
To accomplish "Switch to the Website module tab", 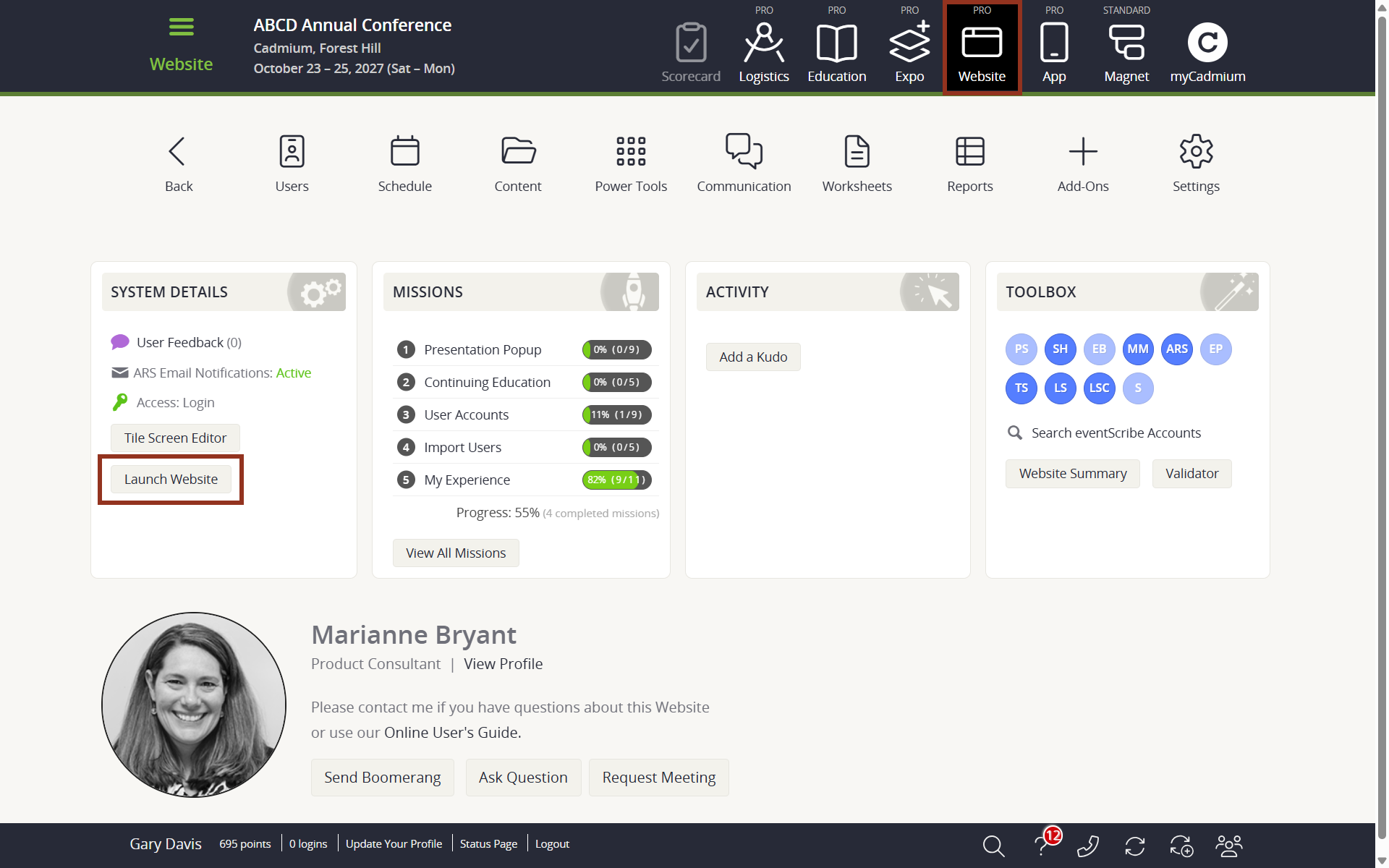I will tap(982, 47).
